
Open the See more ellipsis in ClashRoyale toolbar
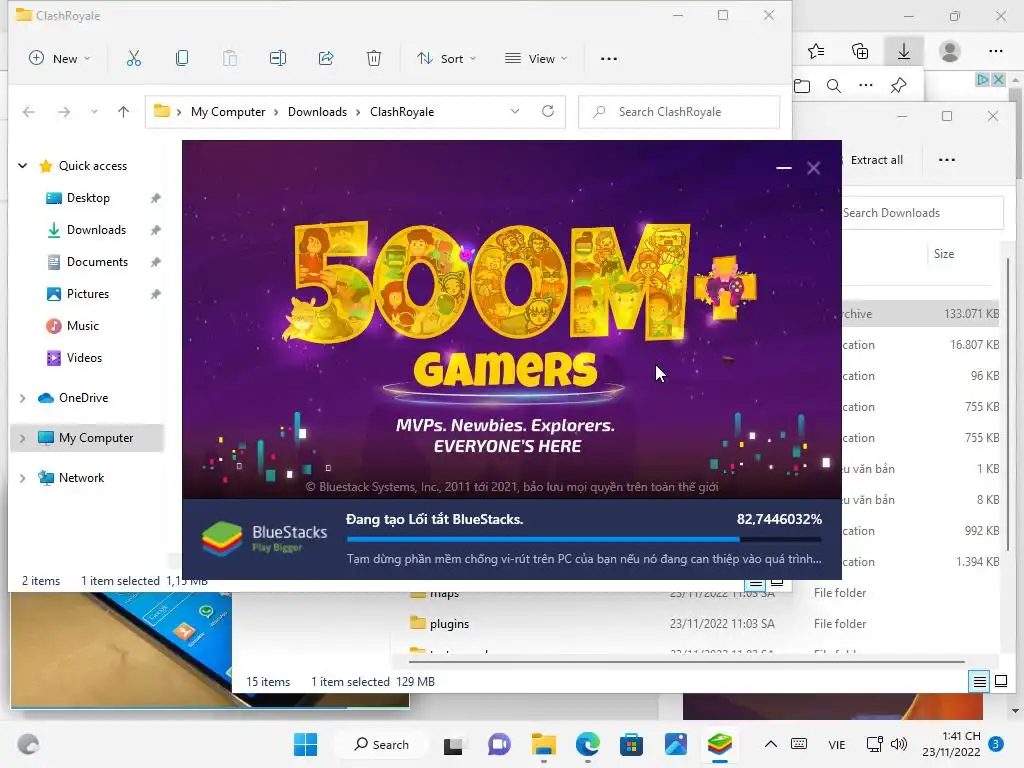[609, 59]
